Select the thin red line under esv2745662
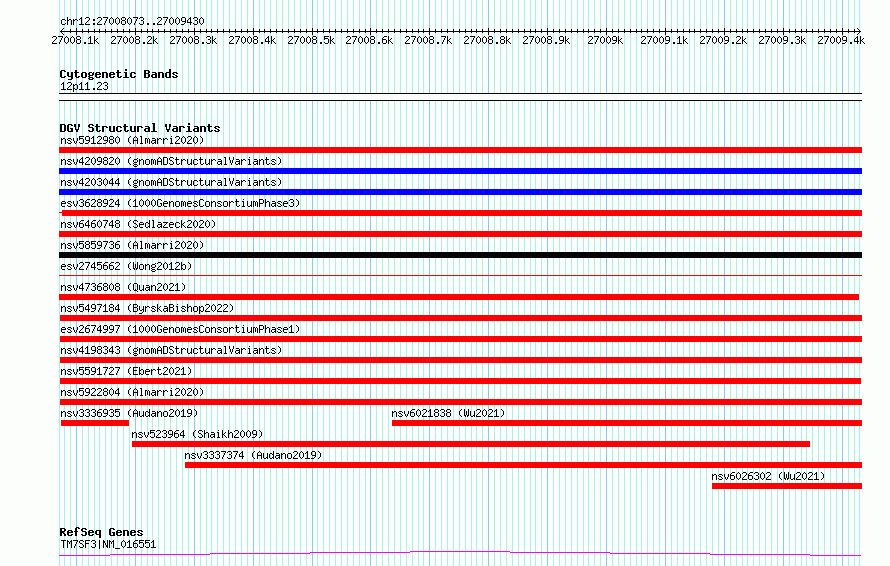890x566 pixels. (x=460, y=276)
